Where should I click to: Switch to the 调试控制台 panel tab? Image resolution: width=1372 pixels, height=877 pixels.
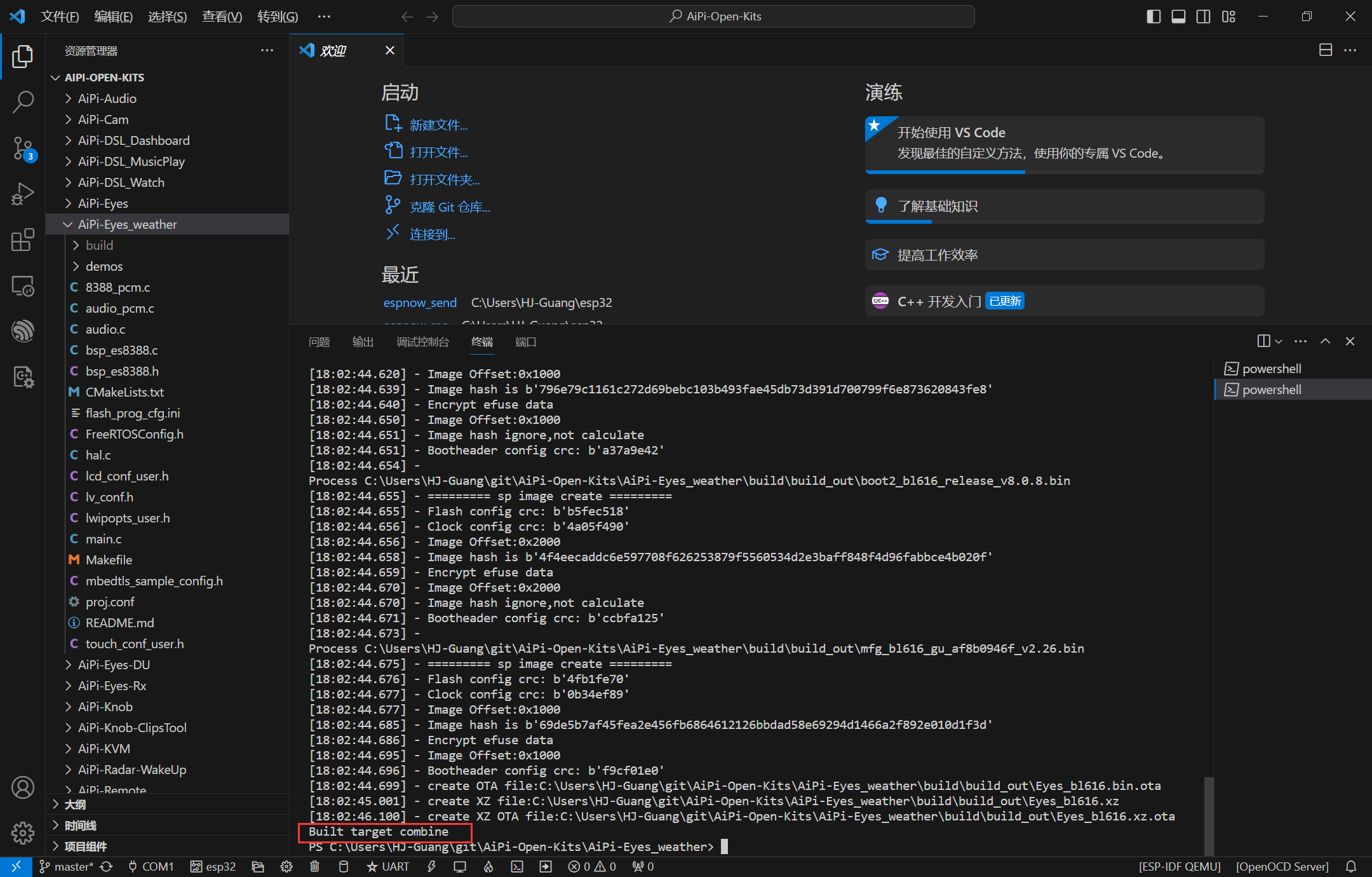422,342
